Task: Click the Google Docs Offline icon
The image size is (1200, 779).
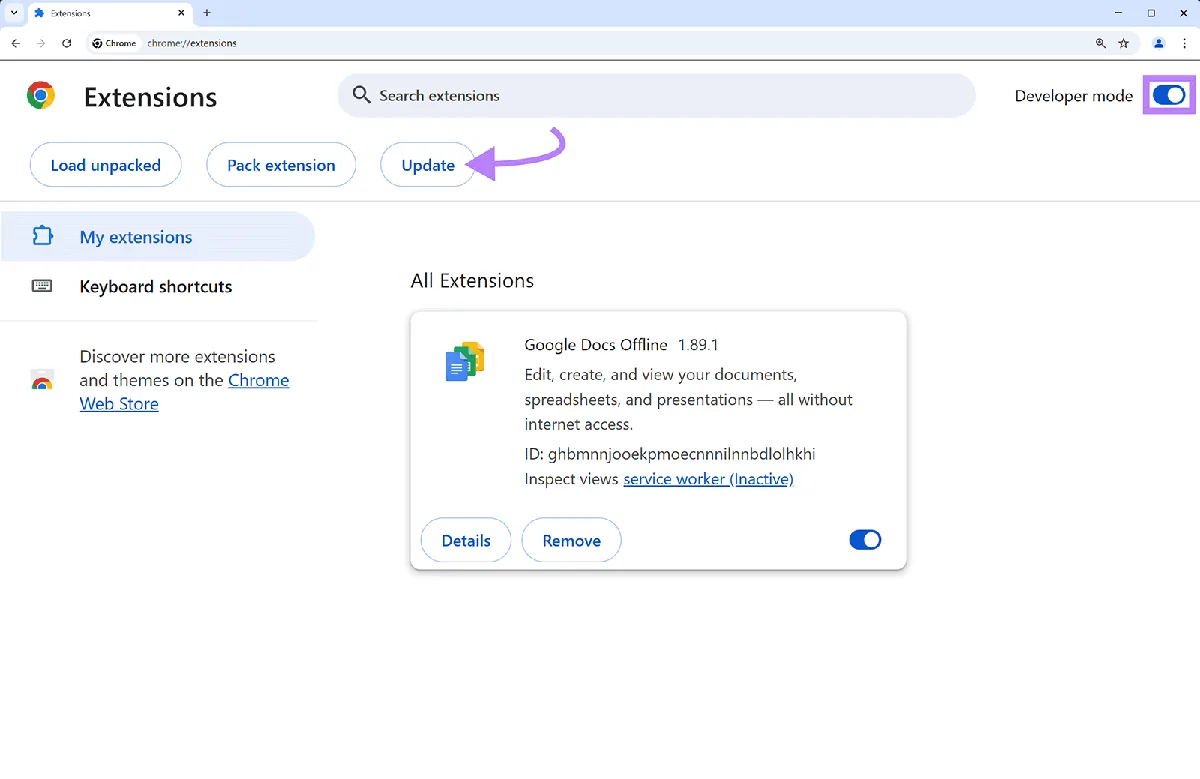Action: (x=464, y=361)
